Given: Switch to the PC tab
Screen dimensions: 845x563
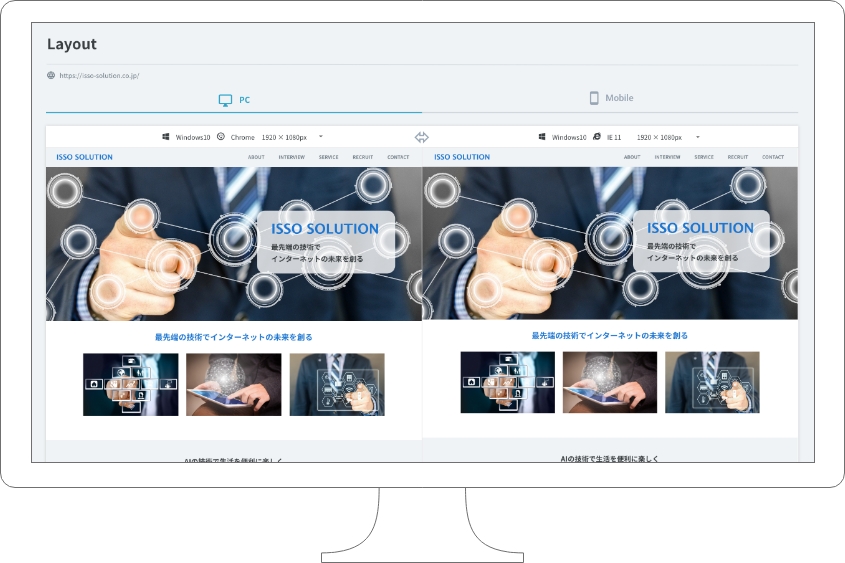Looking at the screenshot, I should [234, 100].
